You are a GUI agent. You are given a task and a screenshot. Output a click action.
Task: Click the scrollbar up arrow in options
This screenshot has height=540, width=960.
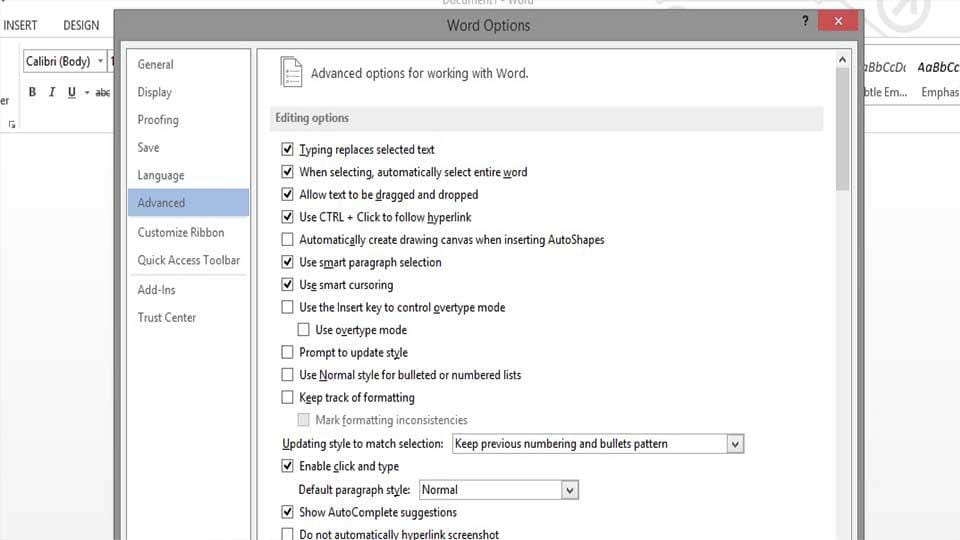842,61
